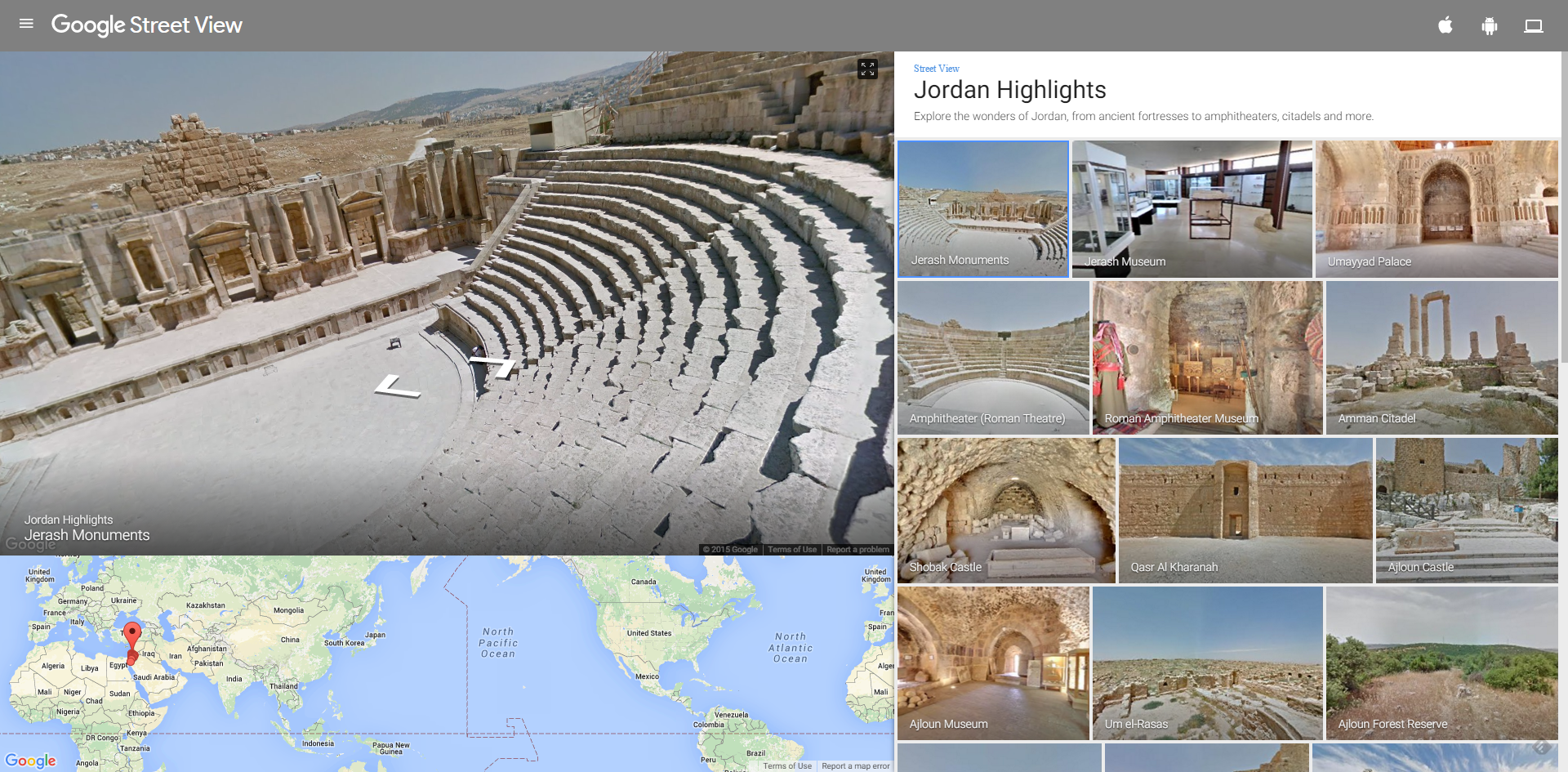The width and height of the screenshot is (1568, 772).
Task: Click the page vertical scrollbar
Action: click(1563, 204)
